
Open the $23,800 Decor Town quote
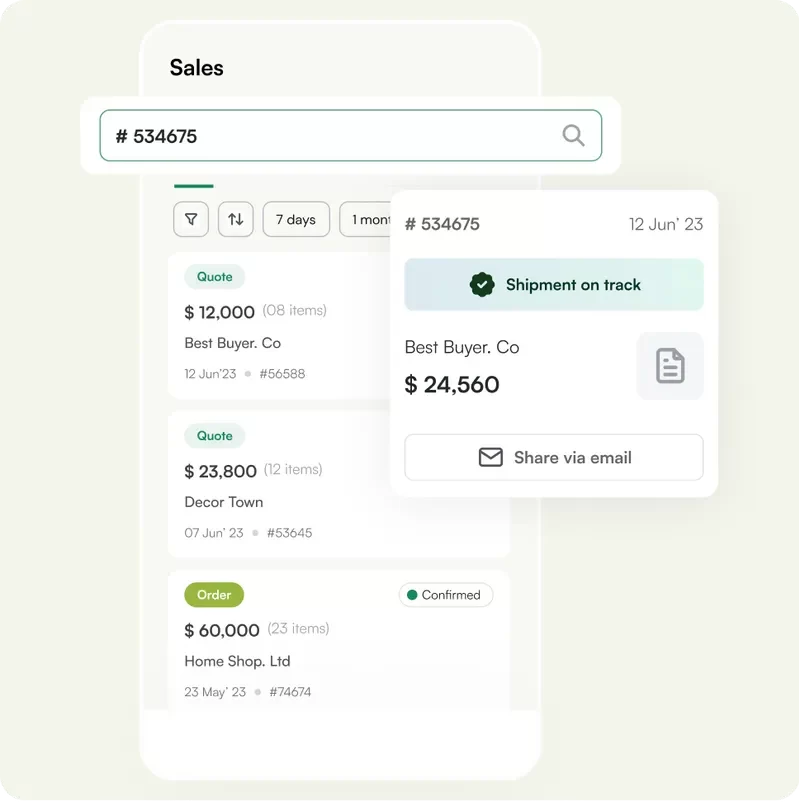(x=280, y=485)
